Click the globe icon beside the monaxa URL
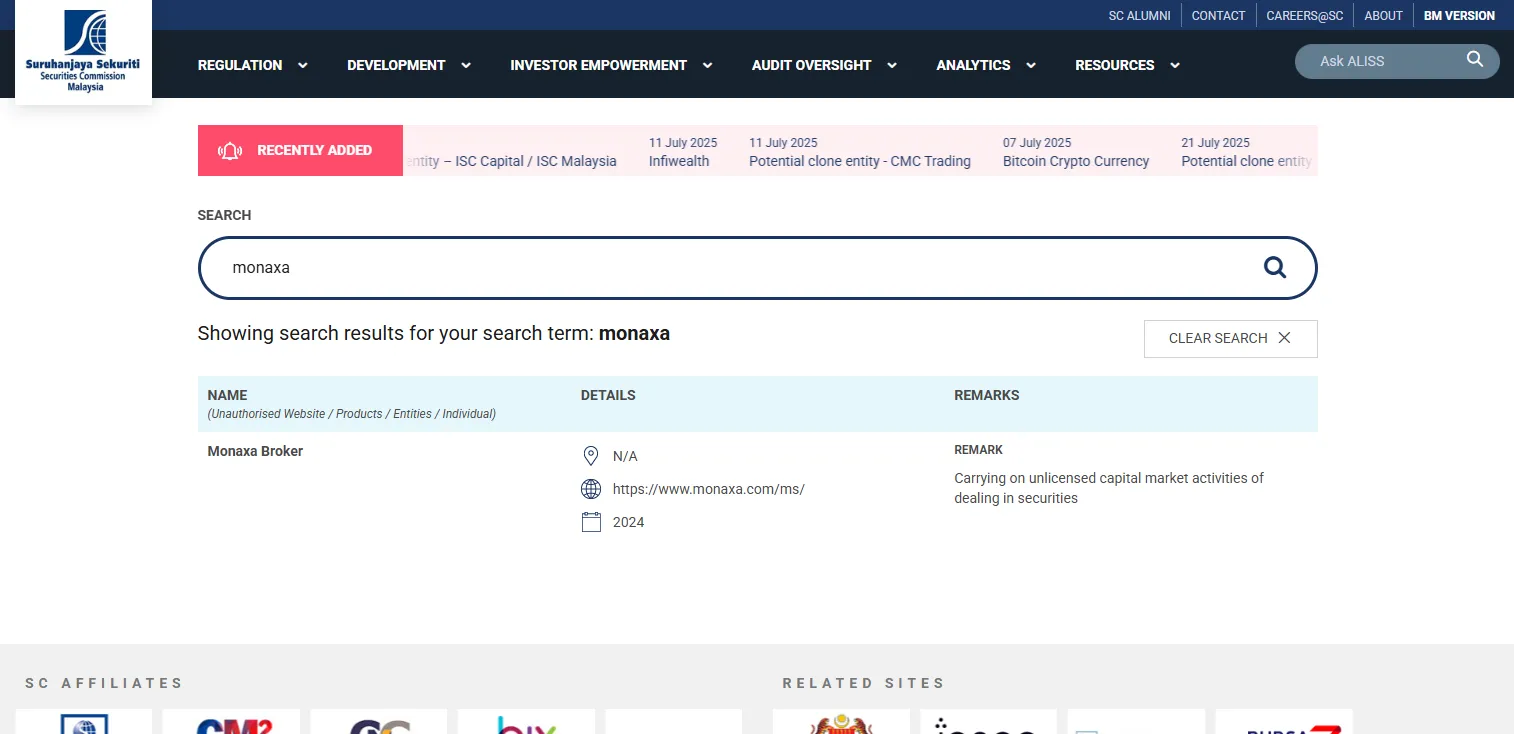 pos(591,489)
